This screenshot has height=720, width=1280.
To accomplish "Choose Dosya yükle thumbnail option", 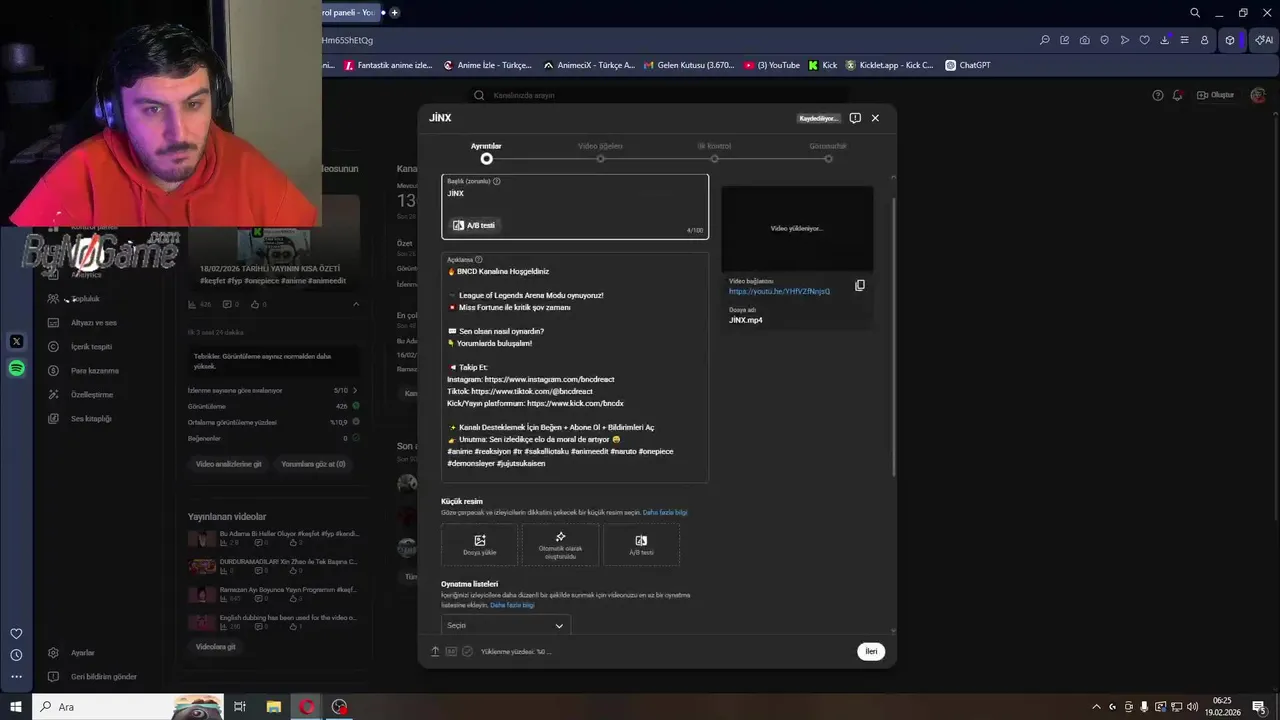I will (480, 545).
